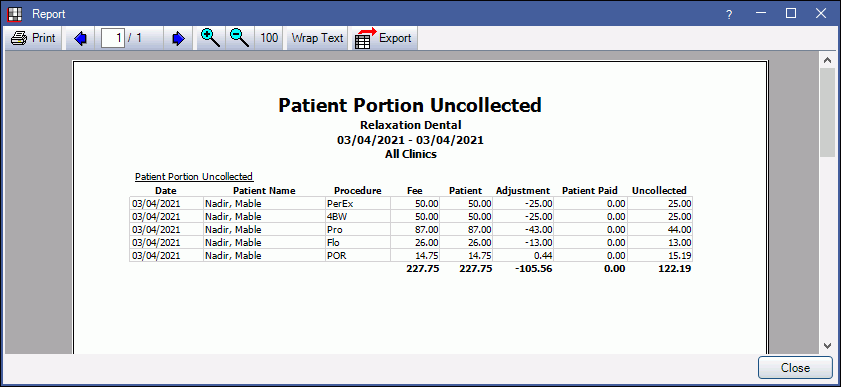The height and width of the screenshot is (387, 841).
Task: Maximize the Report window
Action: pos(791,13)
